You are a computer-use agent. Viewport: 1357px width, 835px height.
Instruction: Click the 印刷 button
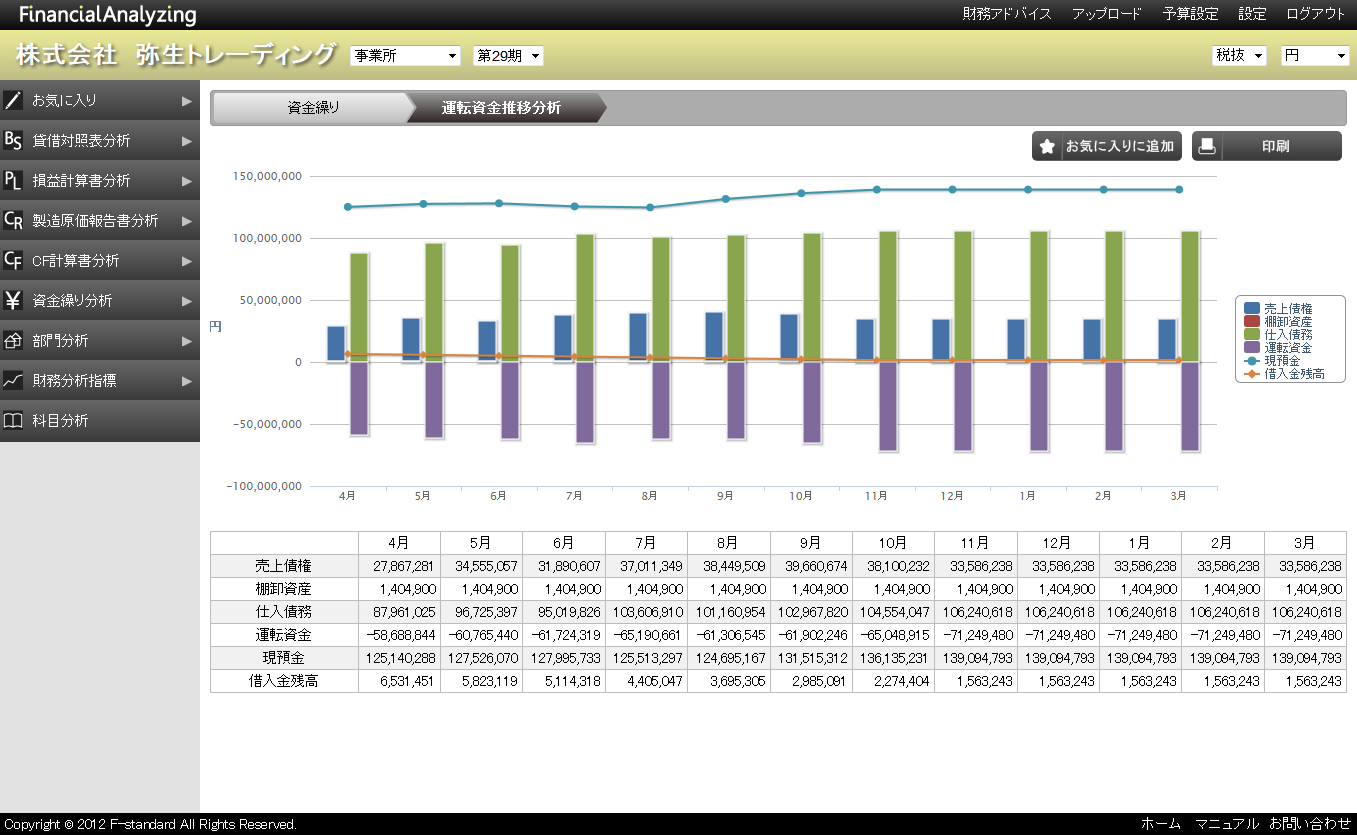(1267, 146)
